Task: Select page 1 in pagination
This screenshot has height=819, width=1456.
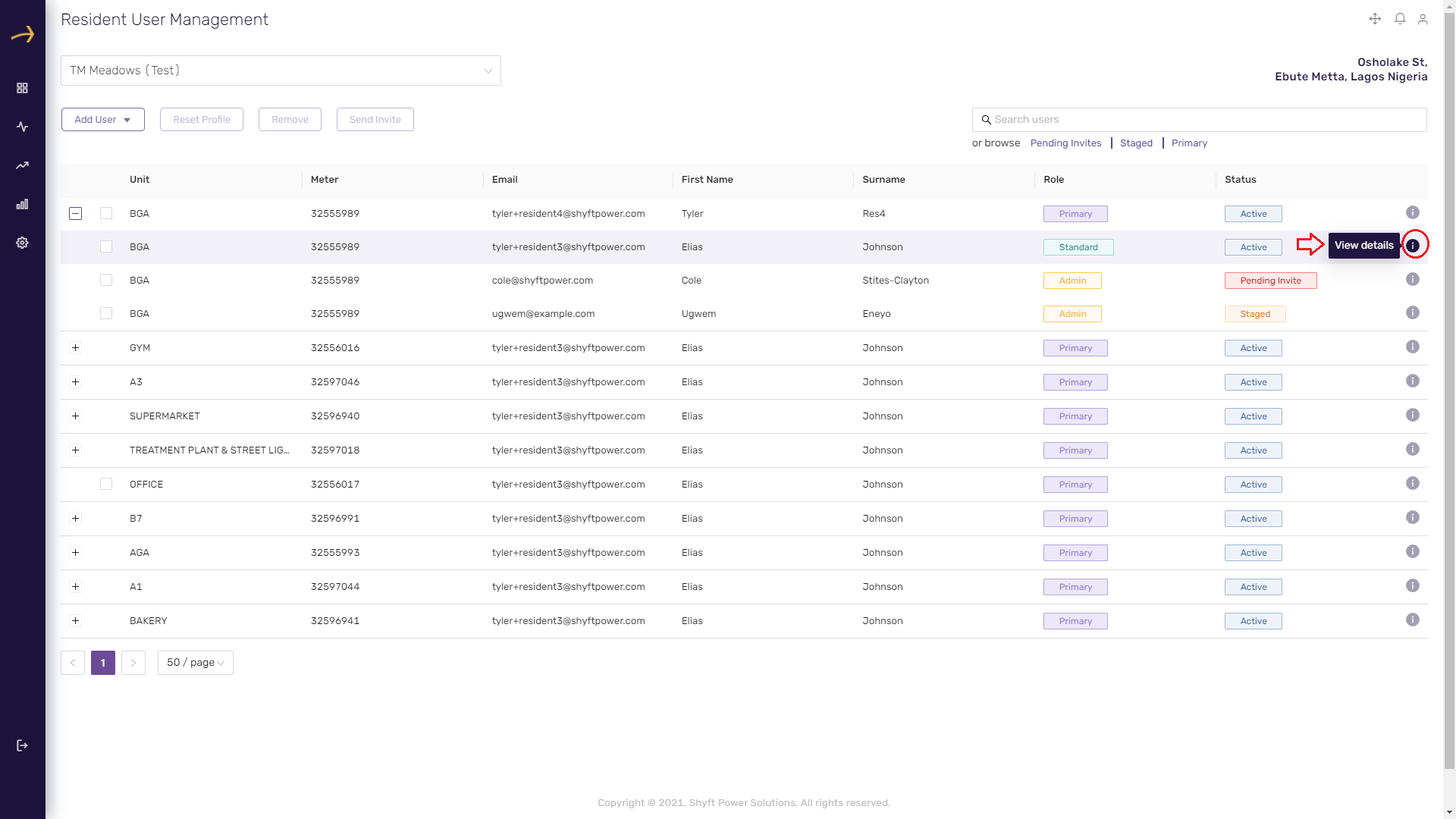Action: pos(103,663)
